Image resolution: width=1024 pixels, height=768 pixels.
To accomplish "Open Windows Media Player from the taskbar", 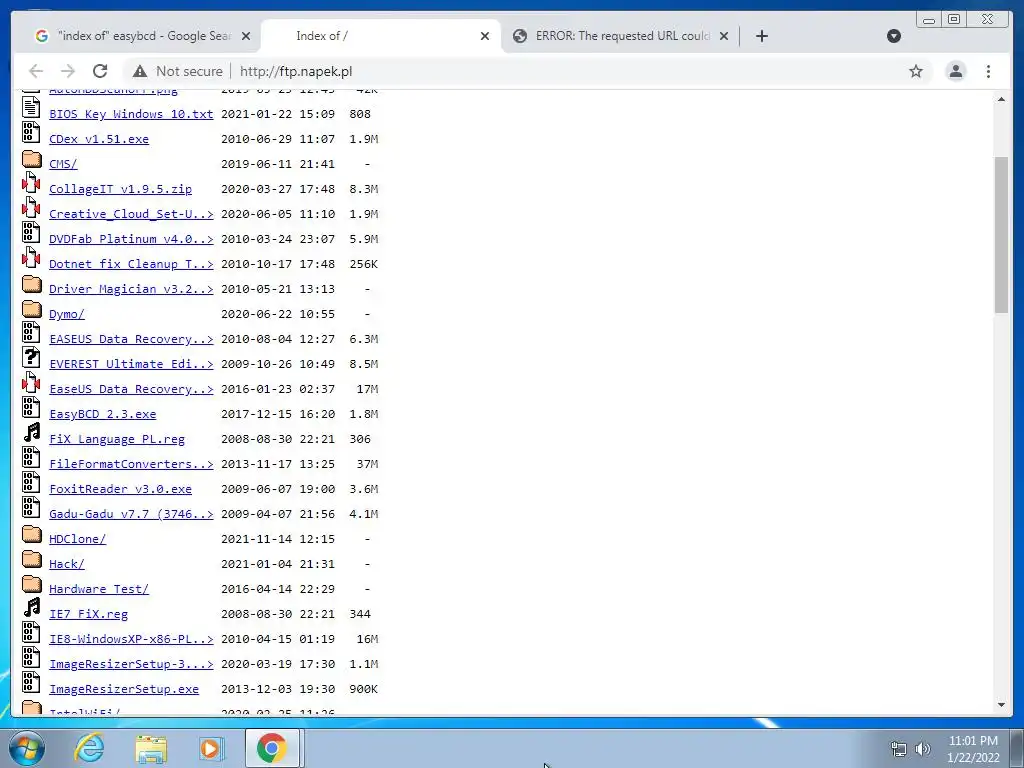I will click(x=211, y=748).
